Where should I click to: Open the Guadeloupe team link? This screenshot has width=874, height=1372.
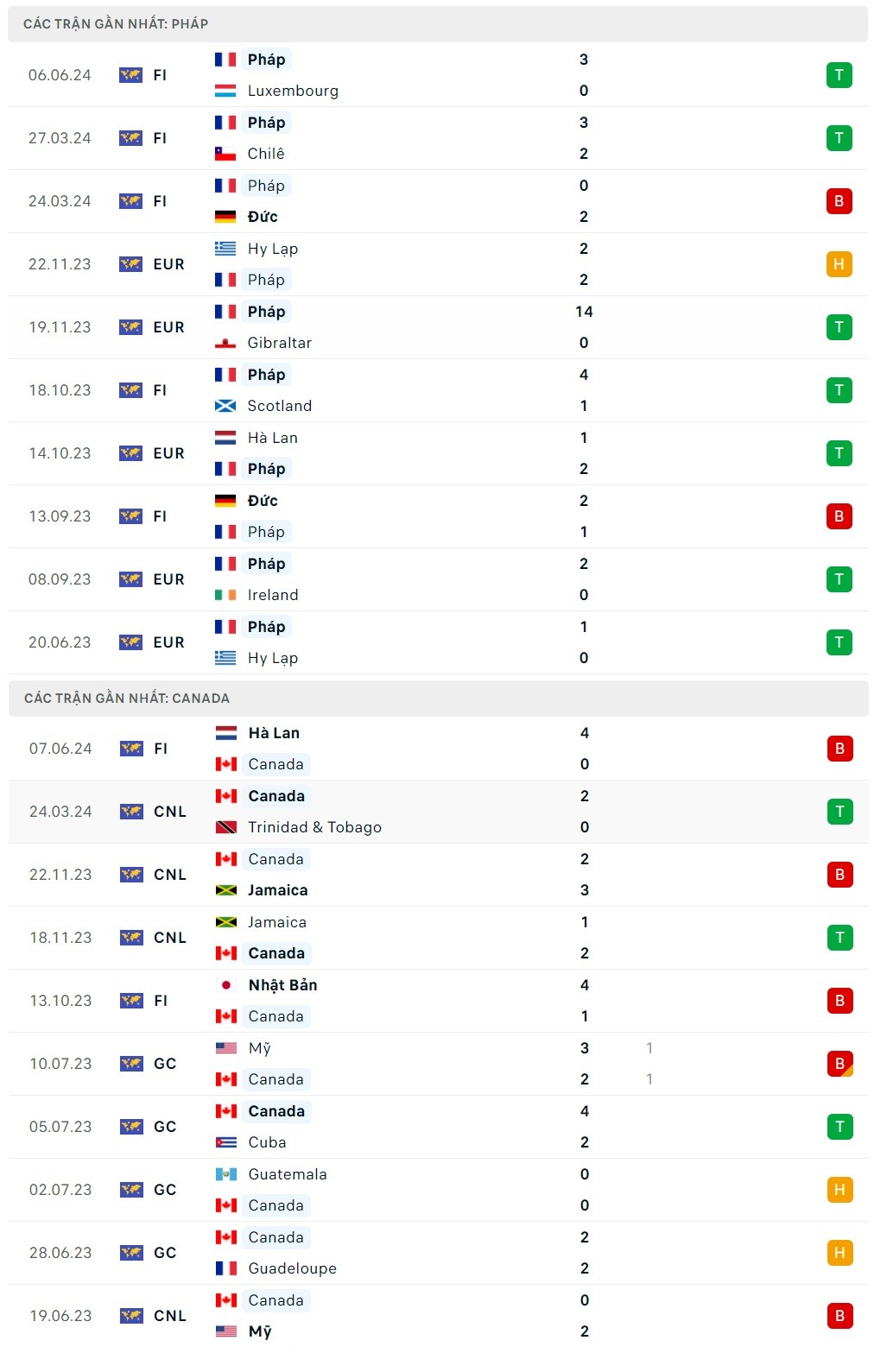pyautogui.click(x=292, y=1268)
